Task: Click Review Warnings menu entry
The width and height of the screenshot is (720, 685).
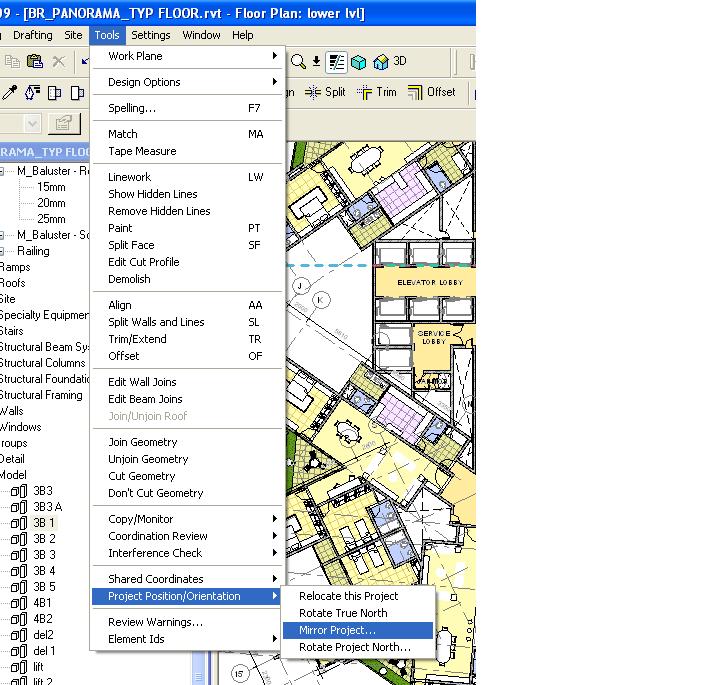Action: 155,622
